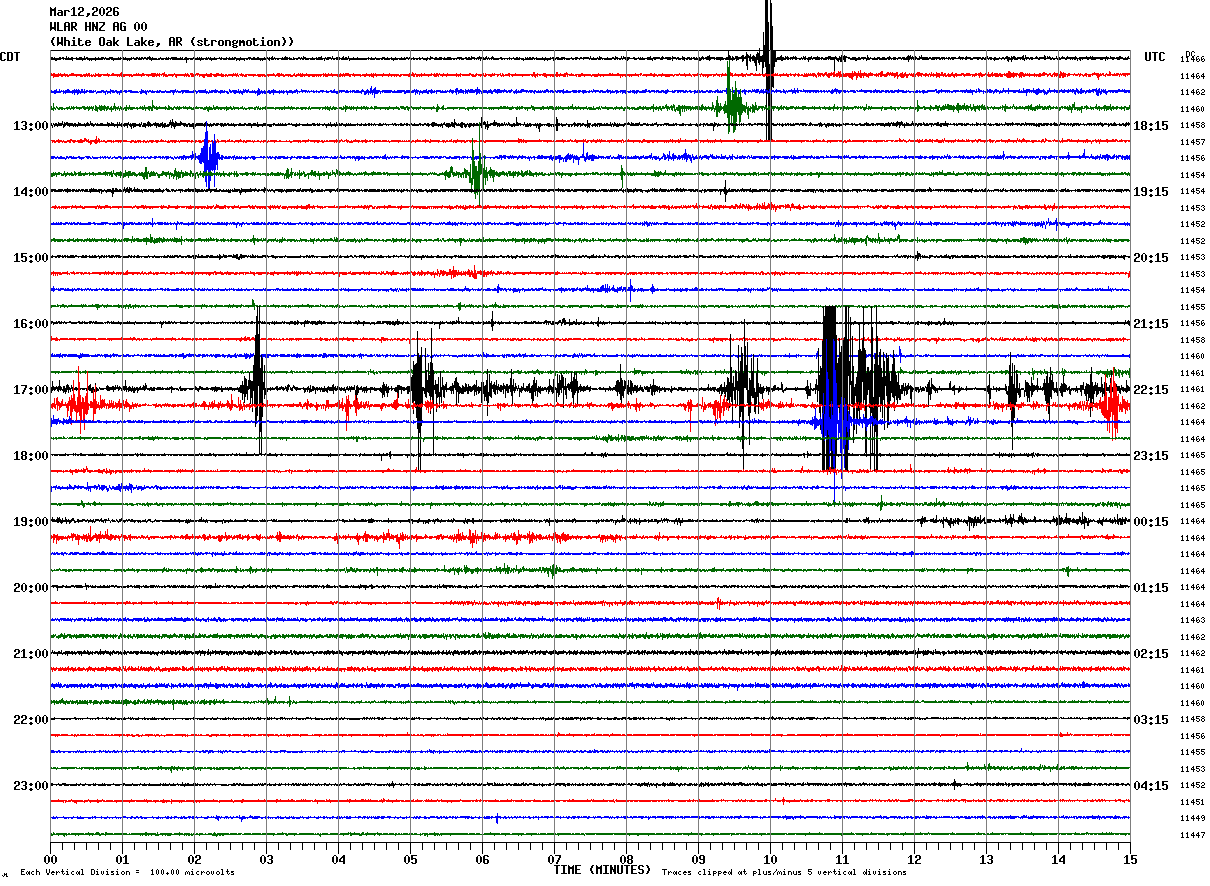
Task: Click the DC value 11447
Action: click(1192, 835)
